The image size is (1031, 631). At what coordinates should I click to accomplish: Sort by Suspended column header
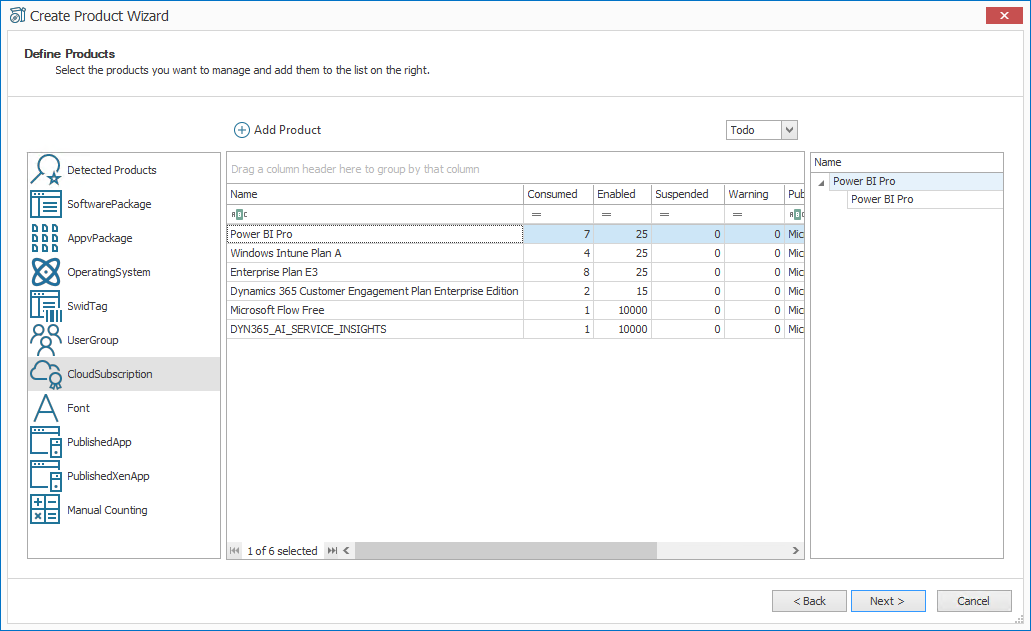tap(688, 194)
